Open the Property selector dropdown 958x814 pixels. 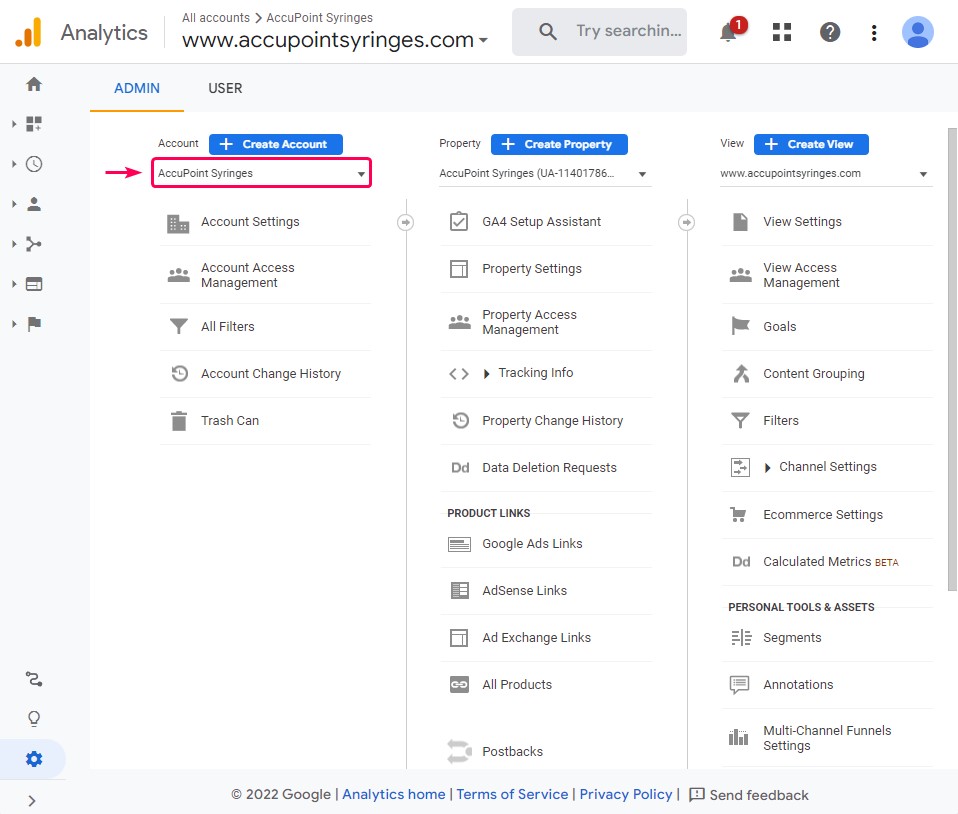[x=545, y=174]
